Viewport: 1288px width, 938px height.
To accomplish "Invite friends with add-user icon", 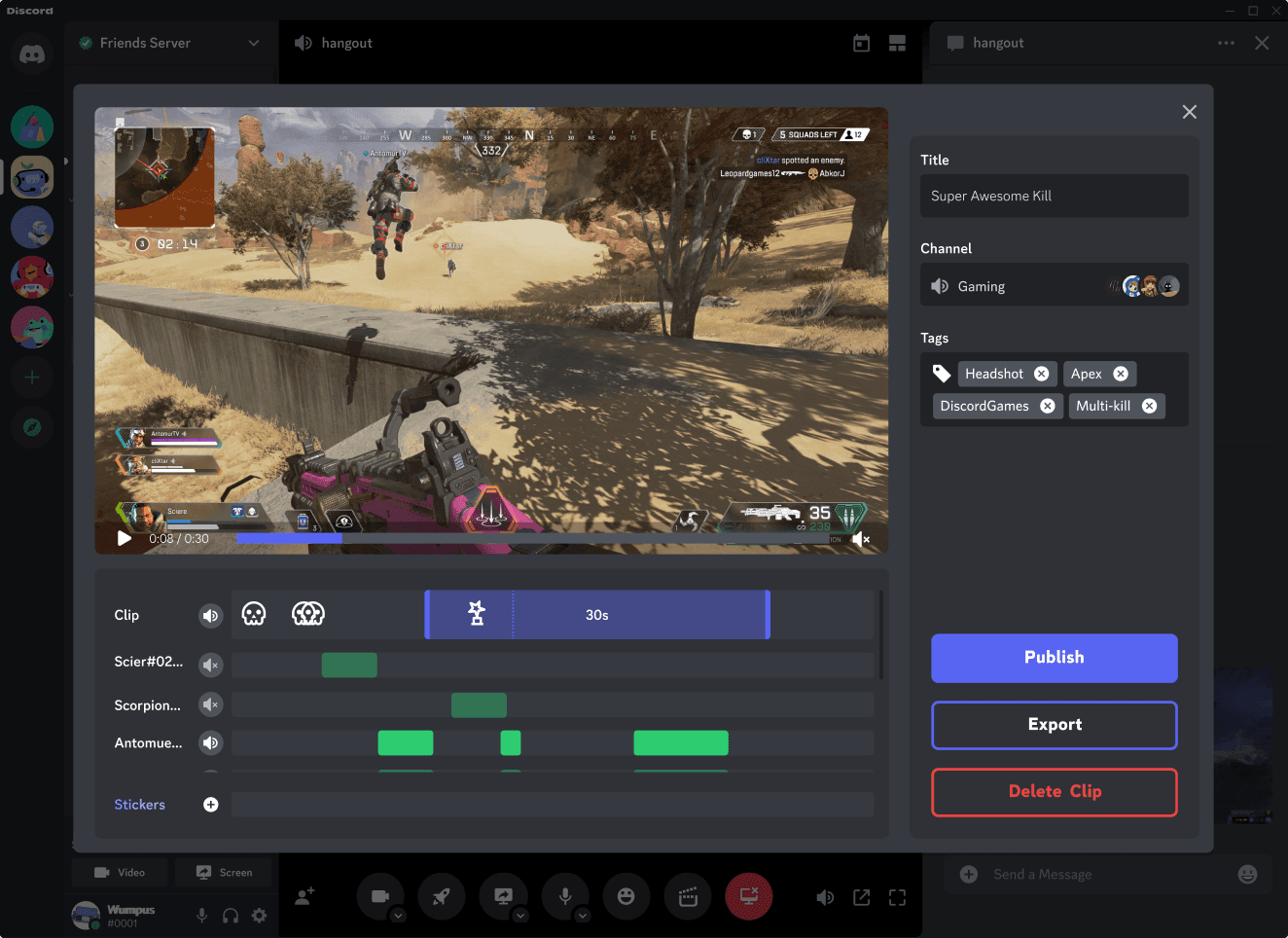I will click(x=304, y=896).
